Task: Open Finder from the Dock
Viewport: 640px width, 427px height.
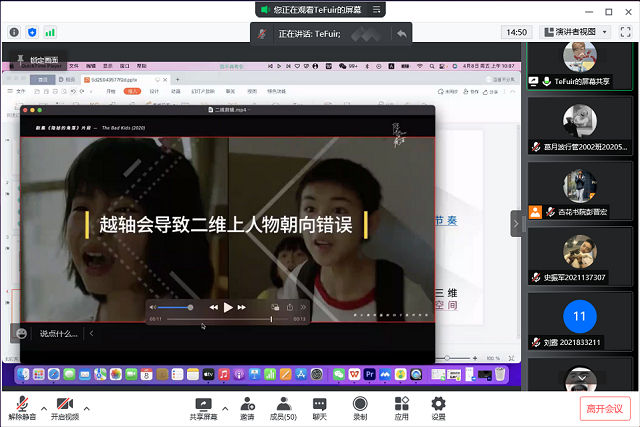Action: point(23,374)
